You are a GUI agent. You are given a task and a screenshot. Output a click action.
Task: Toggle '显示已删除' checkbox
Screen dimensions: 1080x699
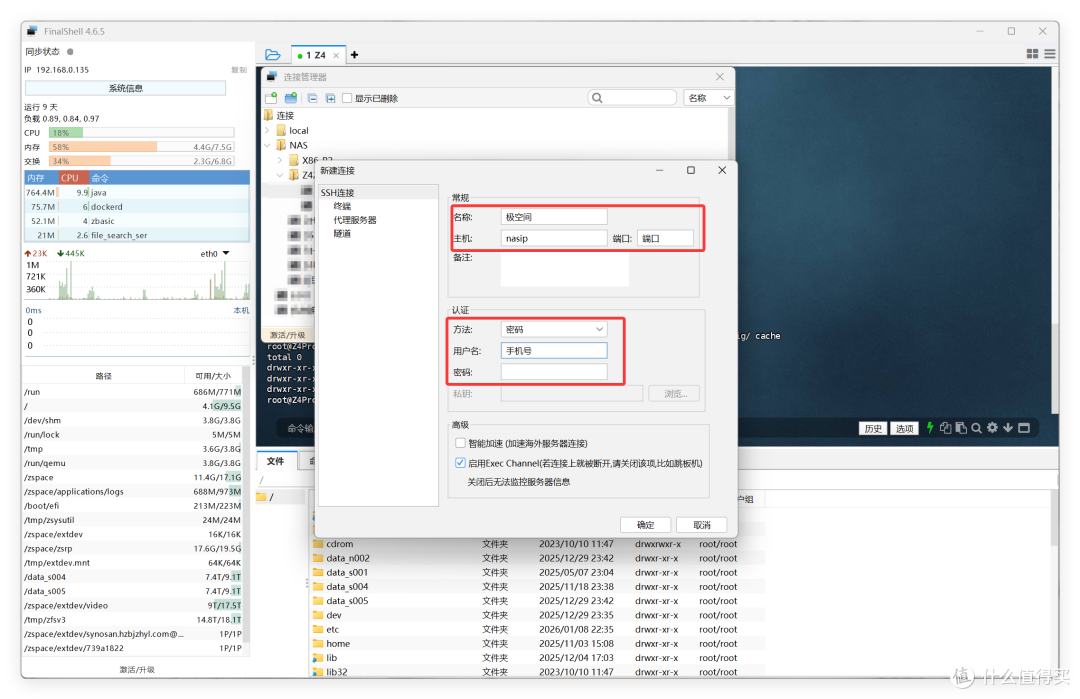pos(347,98)
